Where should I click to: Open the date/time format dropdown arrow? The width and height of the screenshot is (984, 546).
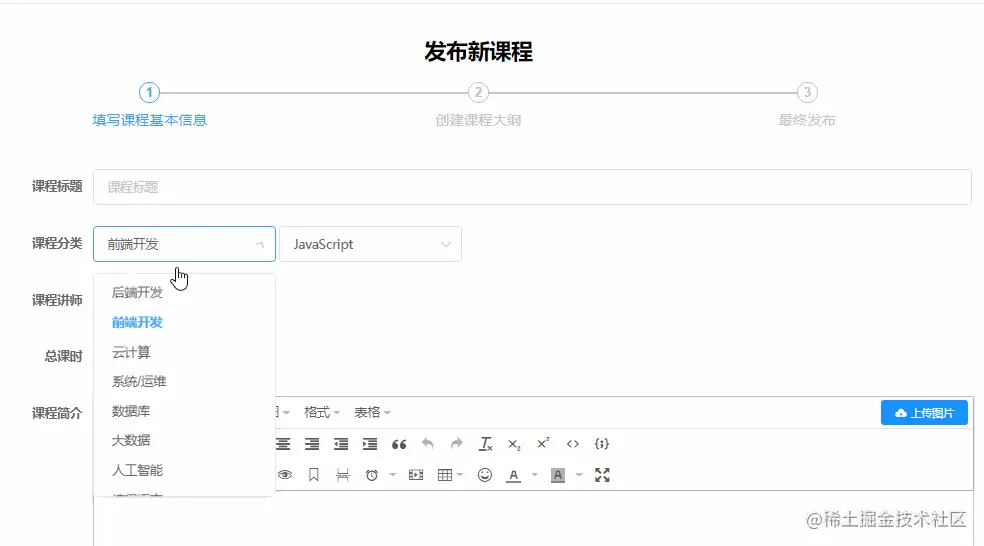(392, 475)
